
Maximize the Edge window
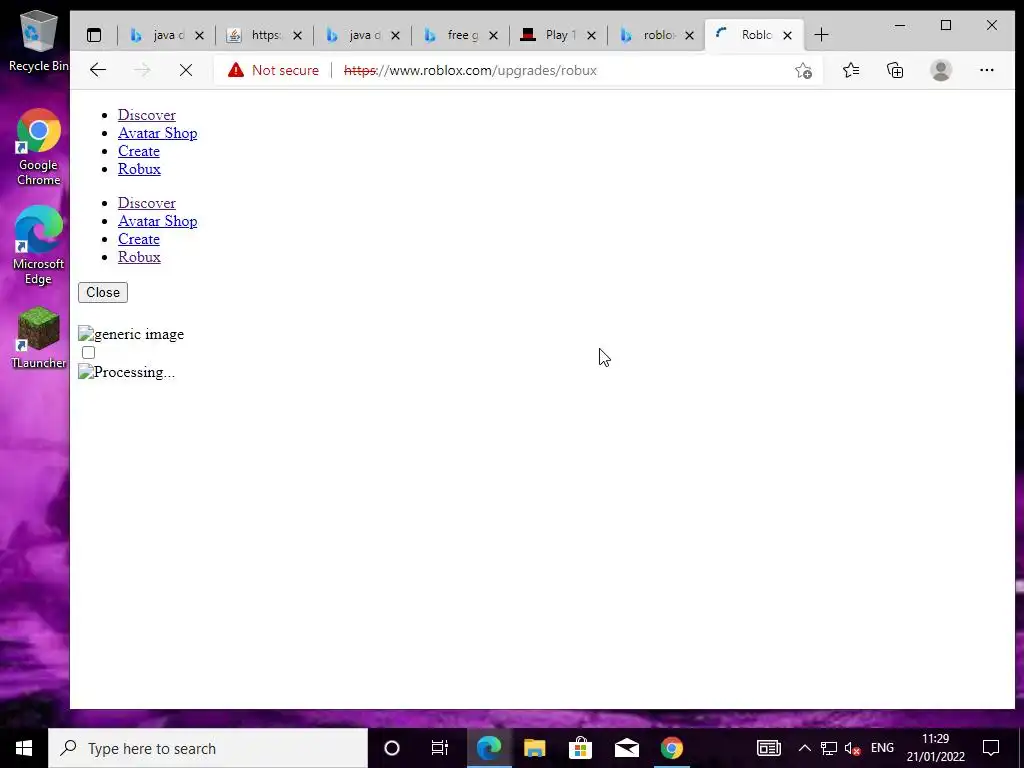[946, 25]
